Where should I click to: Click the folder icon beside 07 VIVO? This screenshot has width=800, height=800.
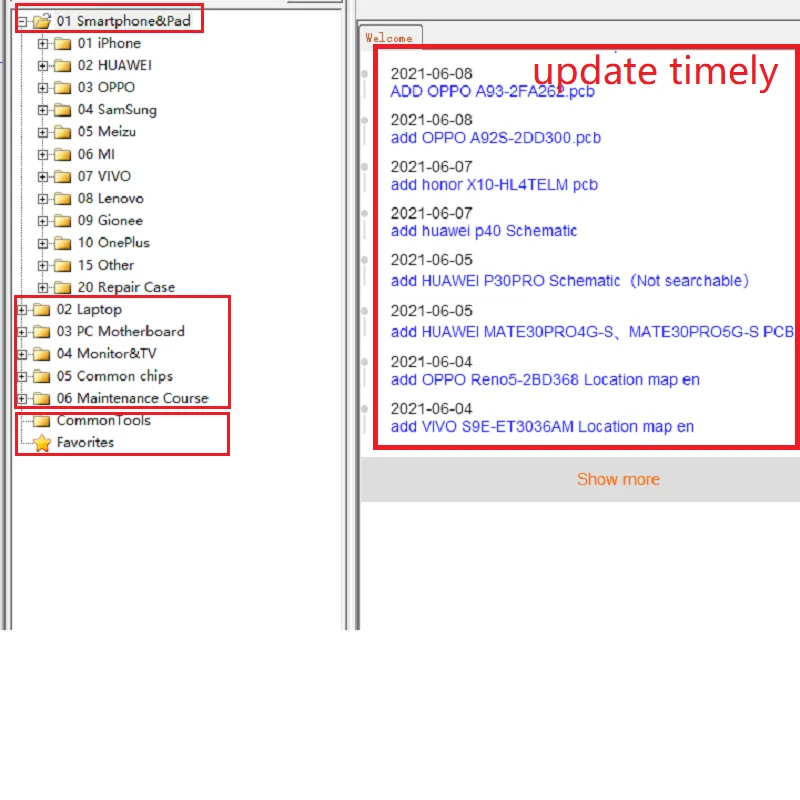pos(62,177)
